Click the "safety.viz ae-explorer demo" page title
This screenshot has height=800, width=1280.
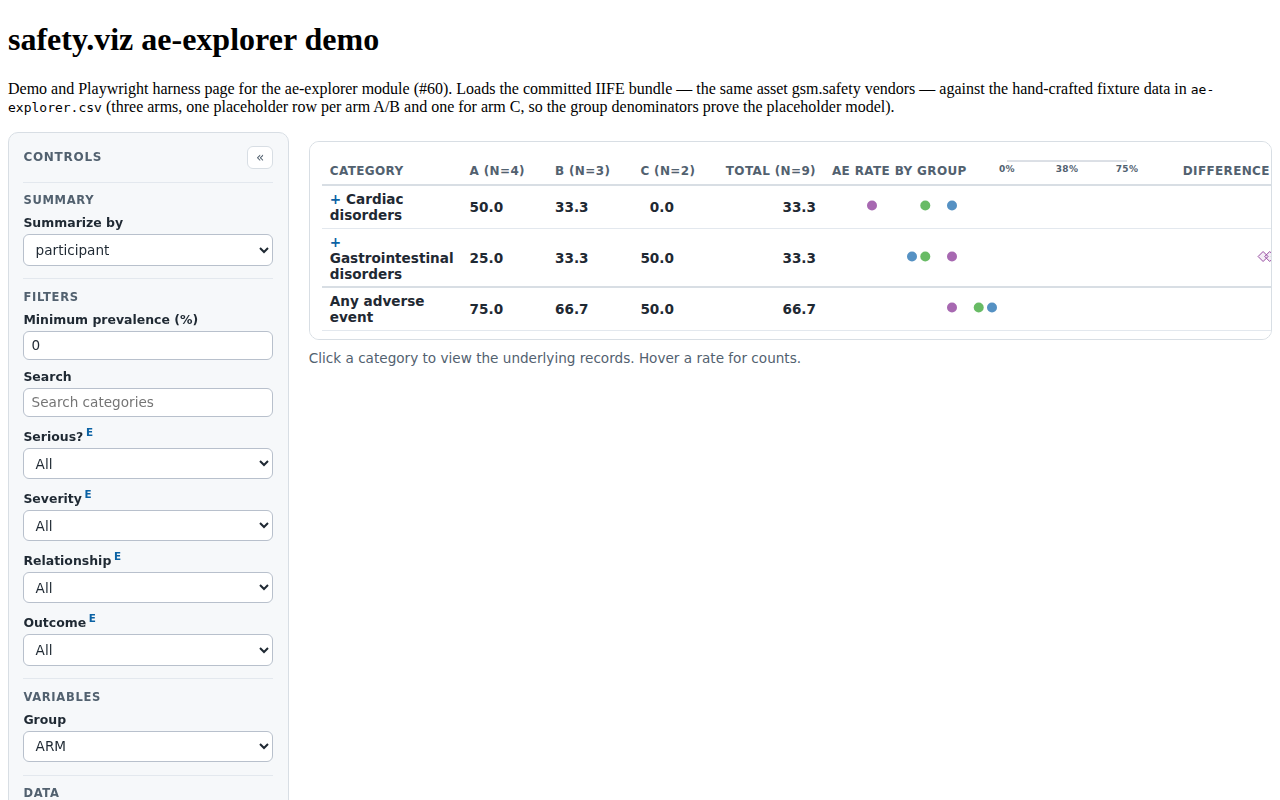[x=194, y=40]
